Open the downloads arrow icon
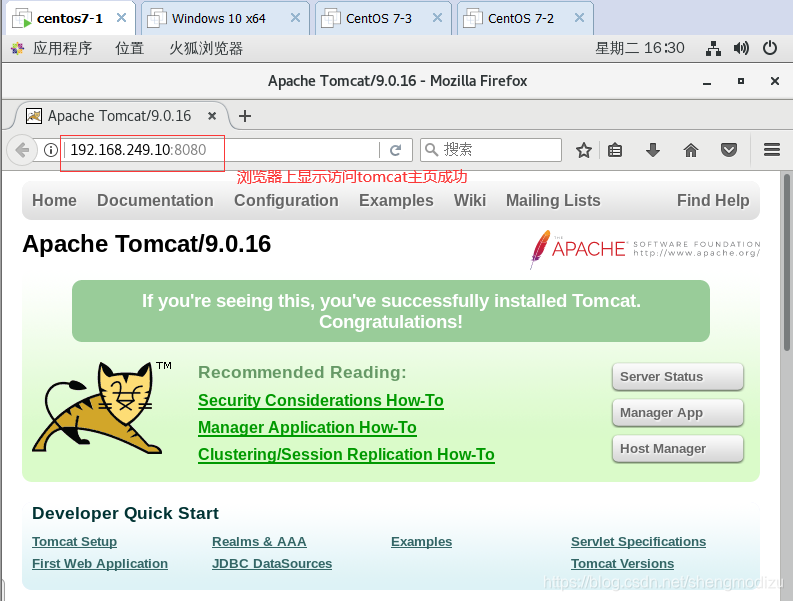The width and height of the screenshot is (793, 601). tap(653, 150)
